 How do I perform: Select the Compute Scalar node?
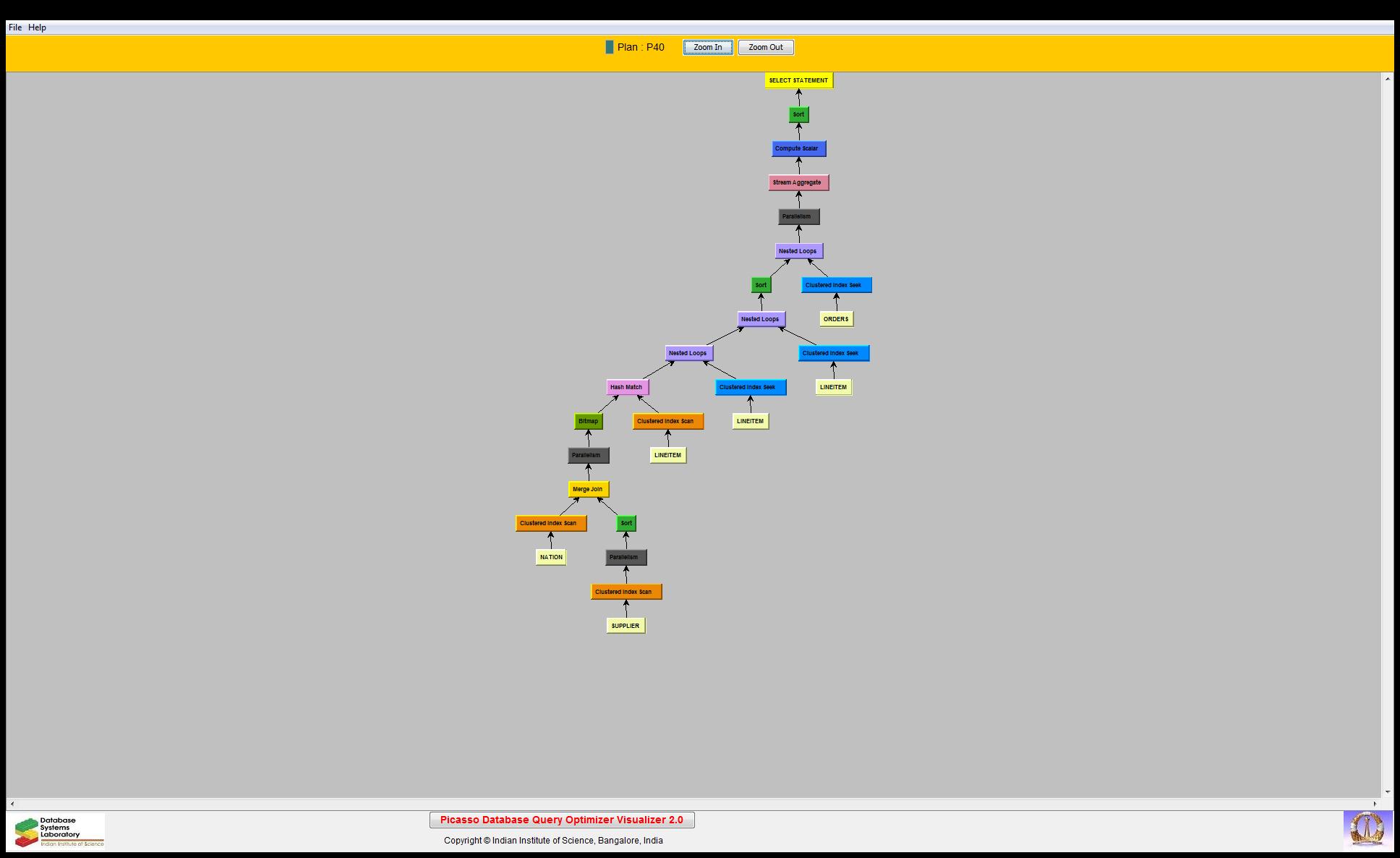[x=798, y=148]
